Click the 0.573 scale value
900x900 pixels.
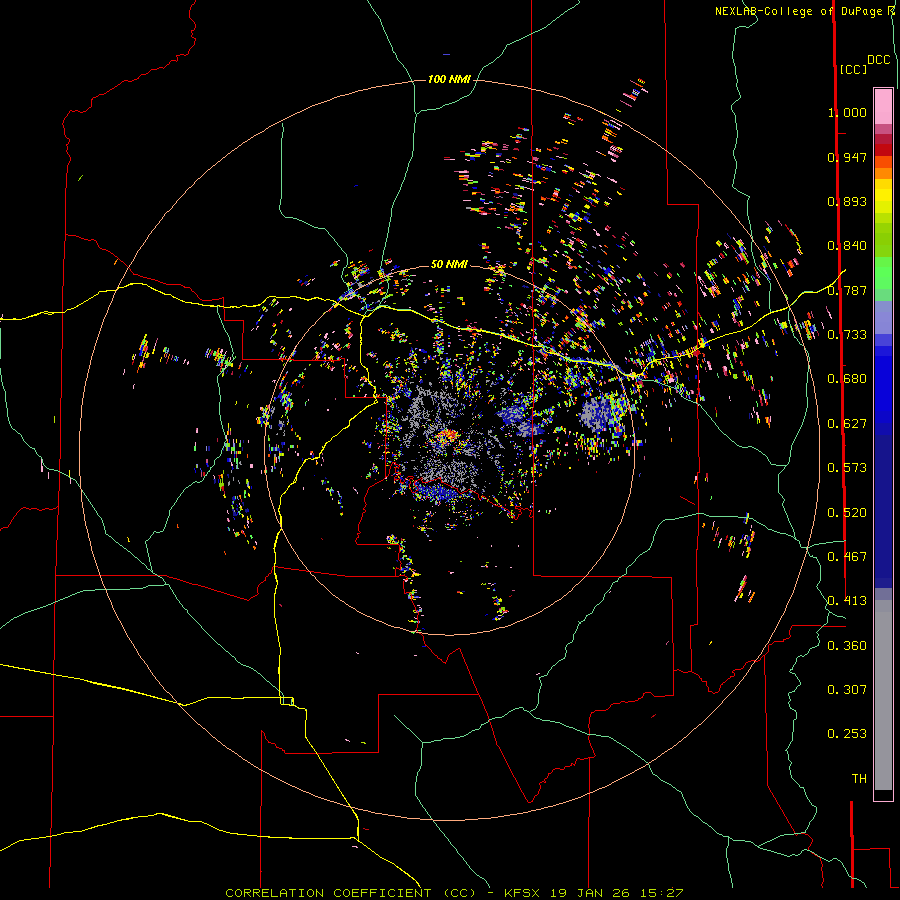847,468
